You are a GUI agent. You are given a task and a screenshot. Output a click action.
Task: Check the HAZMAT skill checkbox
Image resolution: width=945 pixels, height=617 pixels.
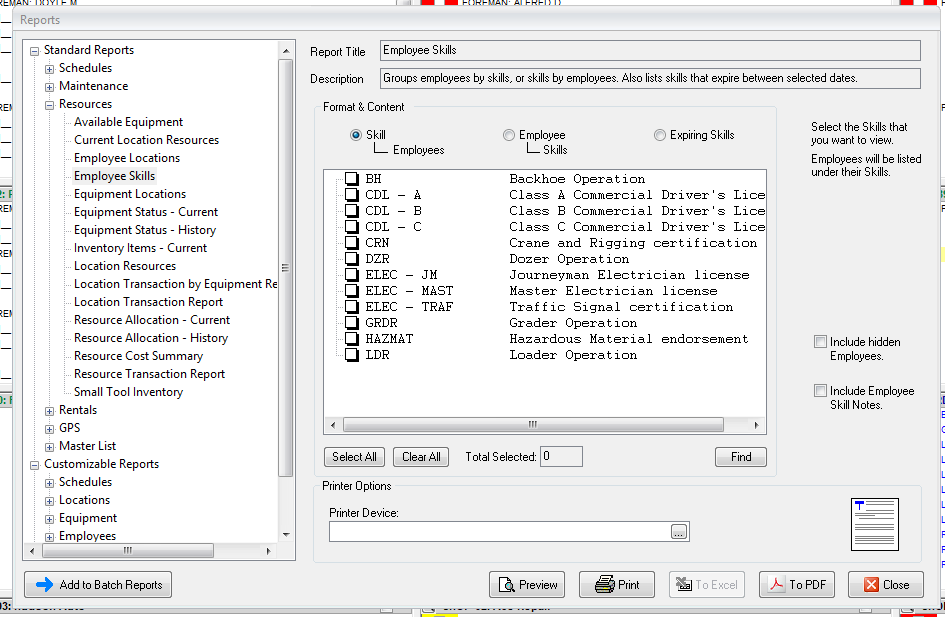(x=351, y=339)
